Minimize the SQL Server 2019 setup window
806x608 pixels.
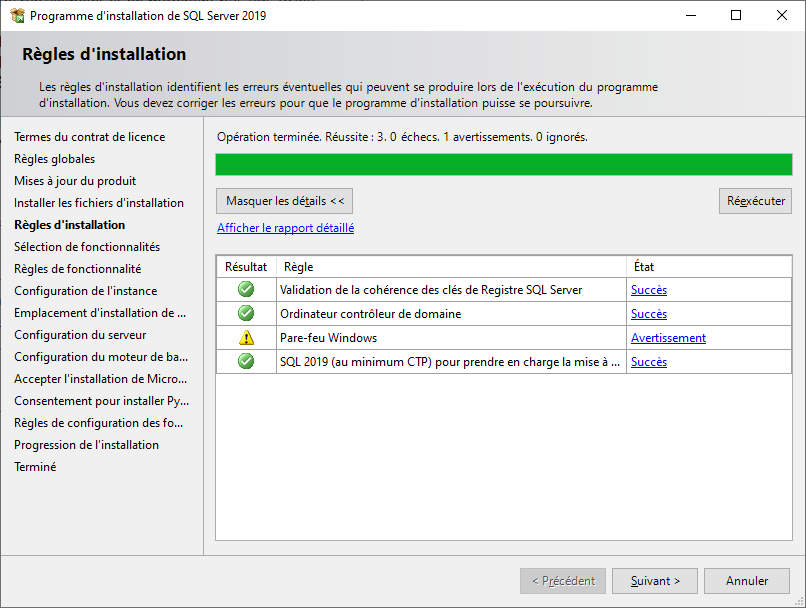(691, 15)
